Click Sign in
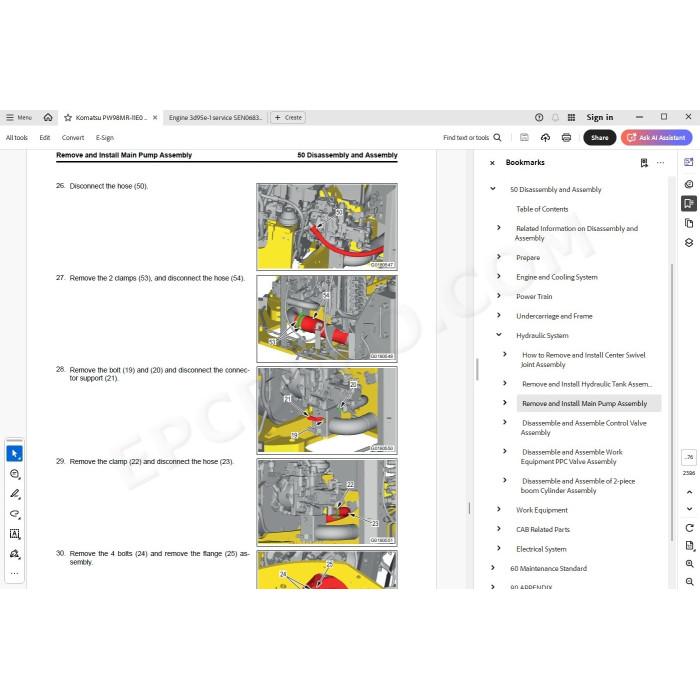 [x=600, y=117]
